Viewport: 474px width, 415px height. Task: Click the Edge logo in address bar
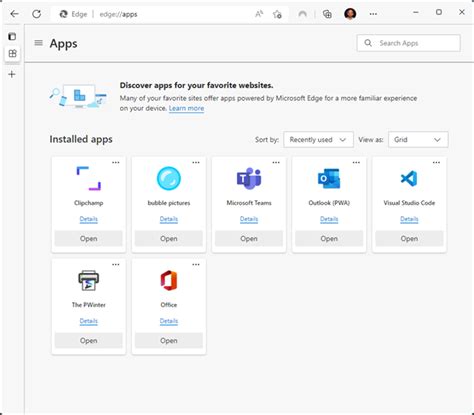(63, 14)
